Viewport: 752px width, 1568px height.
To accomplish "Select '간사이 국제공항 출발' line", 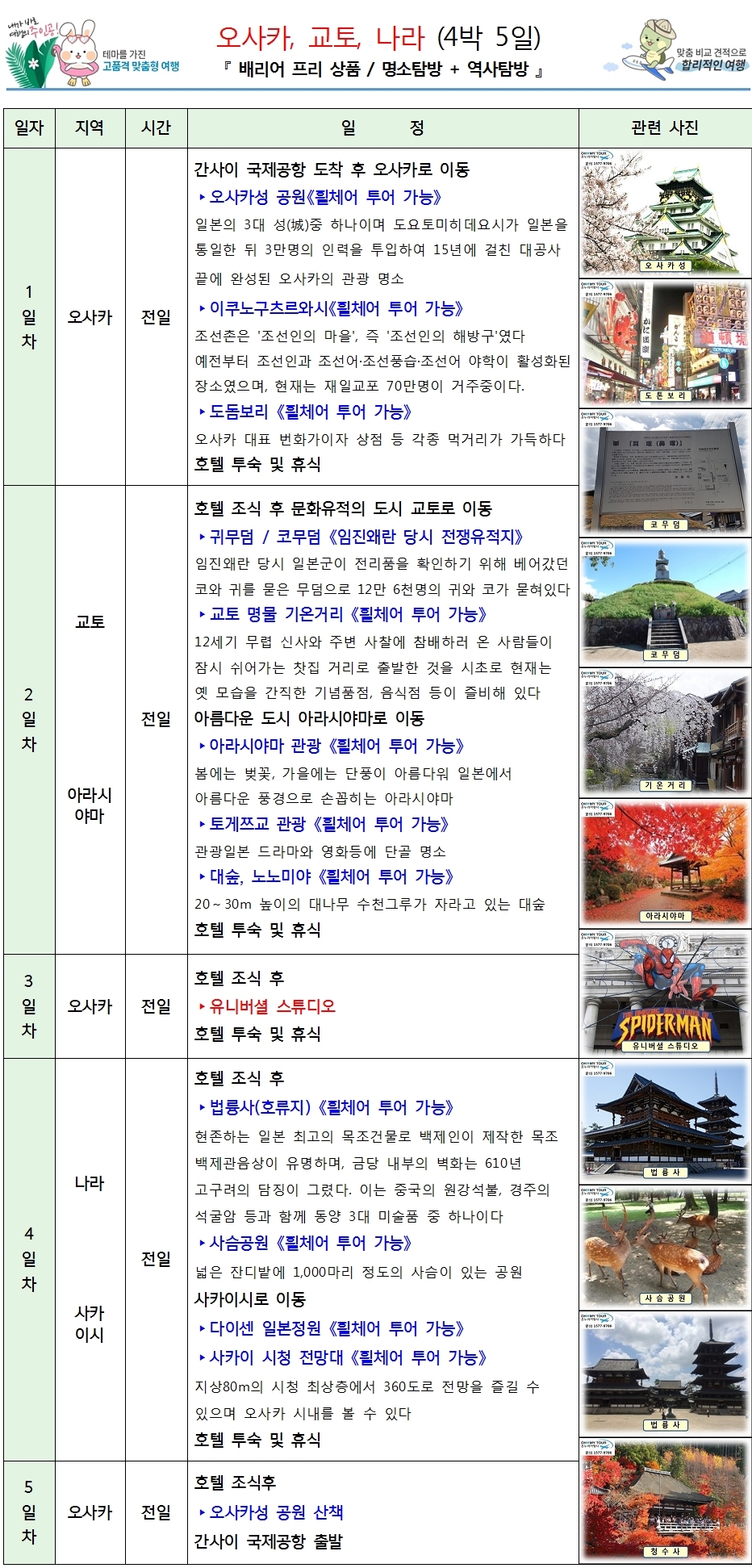I will 269,1541.
